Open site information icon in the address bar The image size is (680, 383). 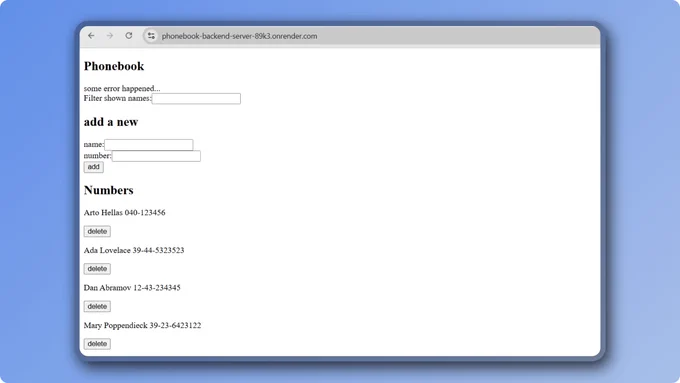pyautogui.click(x=151, y=36)
